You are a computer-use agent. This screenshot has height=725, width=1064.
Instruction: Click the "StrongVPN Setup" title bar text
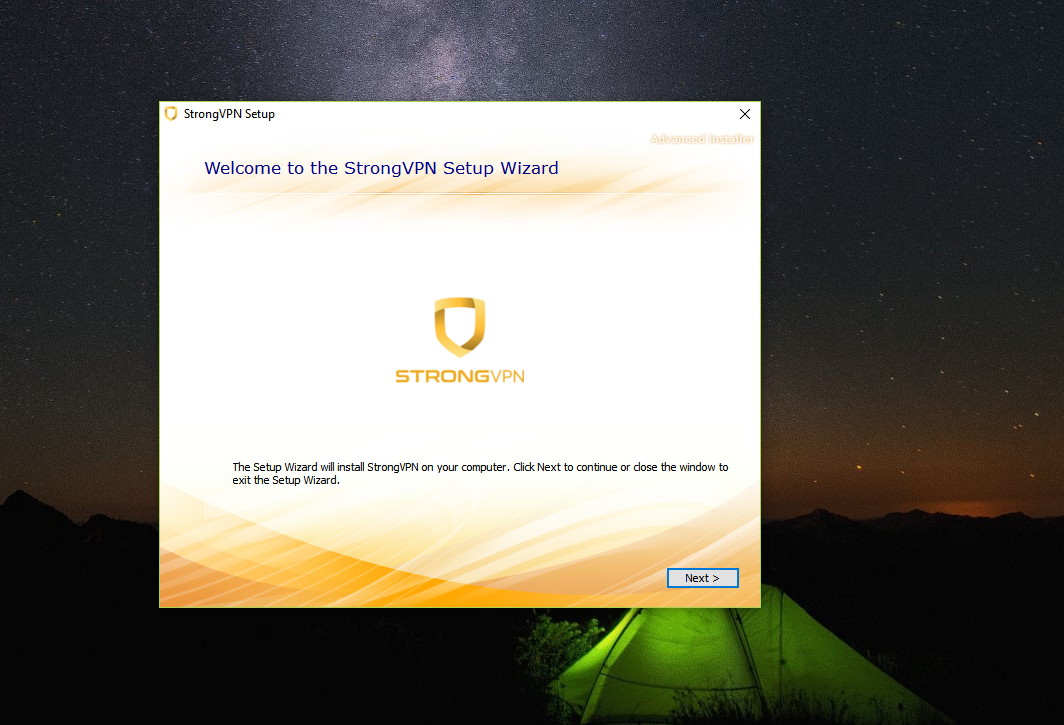click(229, 114)
